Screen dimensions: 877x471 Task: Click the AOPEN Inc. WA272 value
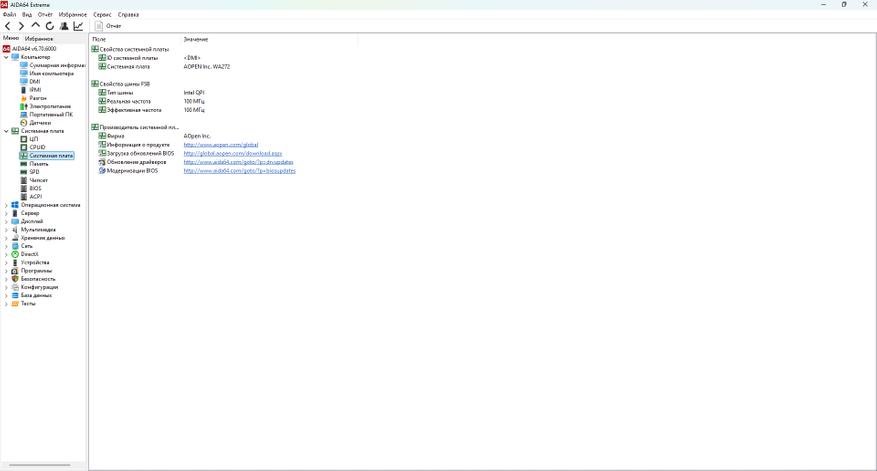coord(206,67)
